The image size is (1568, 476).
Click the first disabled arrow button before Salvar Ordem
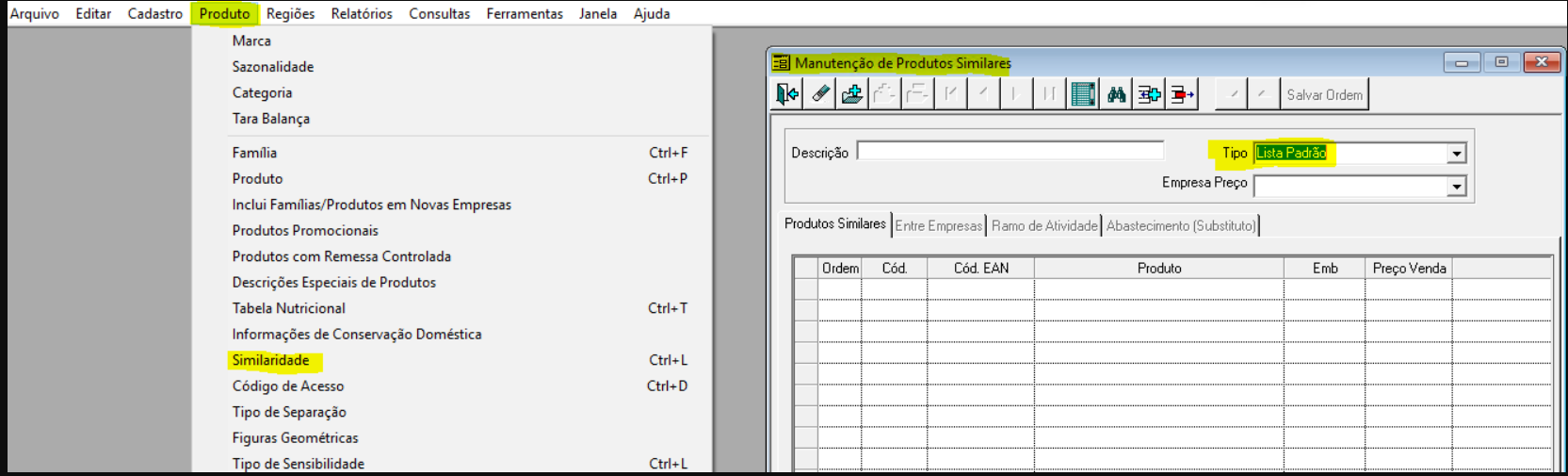click(1232, 94)
